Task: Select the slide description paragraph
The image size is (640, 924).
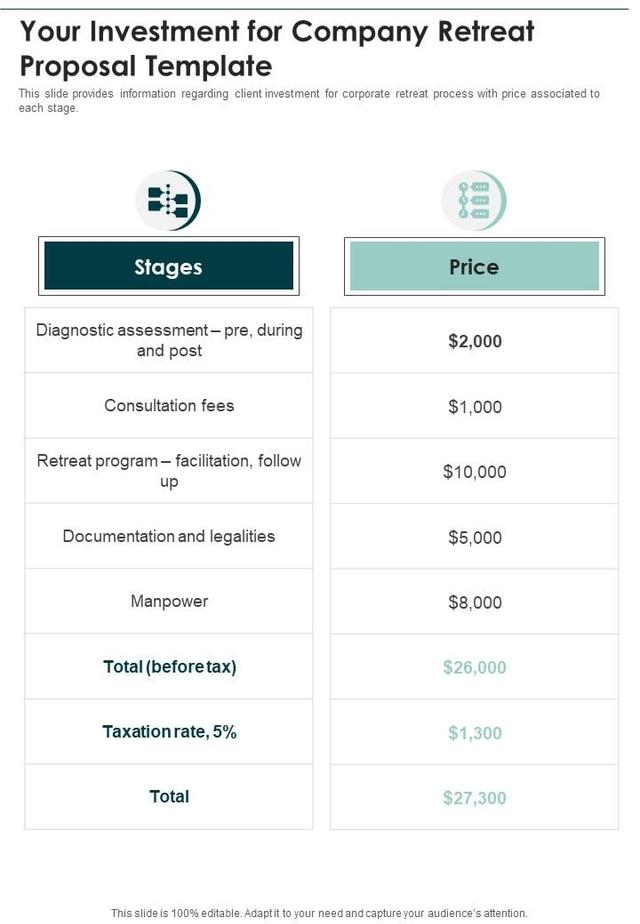Action: click(309, 100)
